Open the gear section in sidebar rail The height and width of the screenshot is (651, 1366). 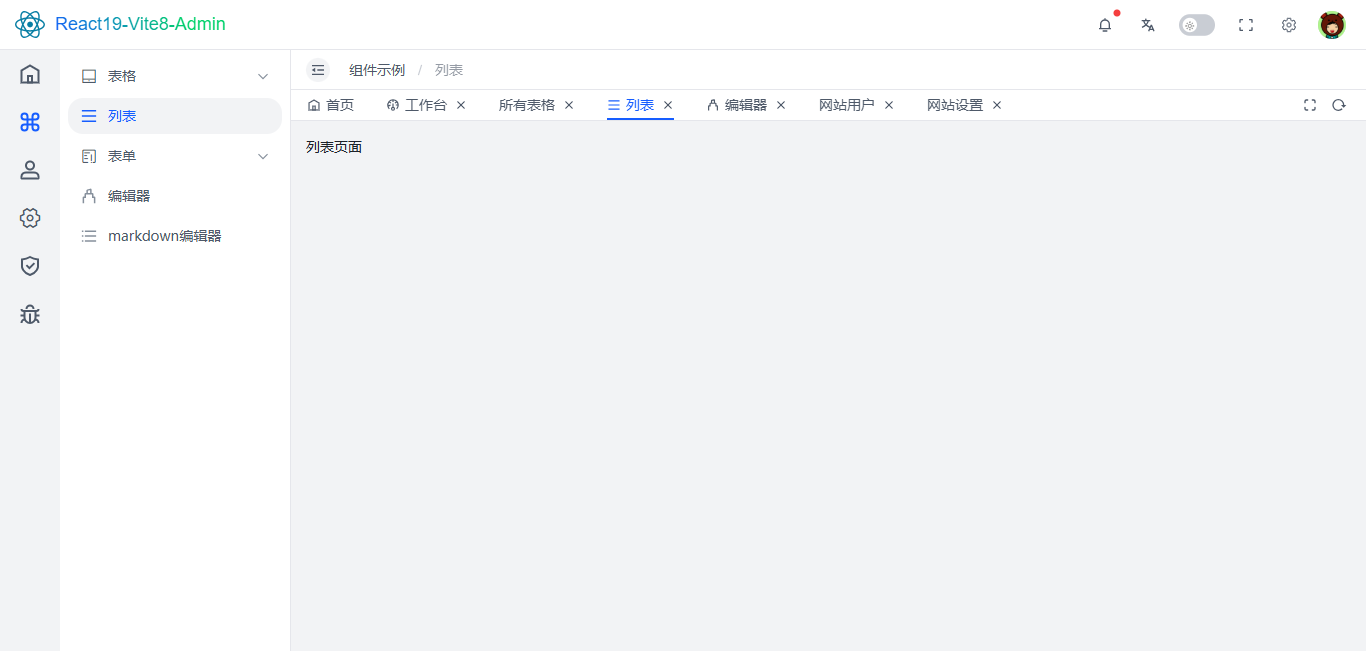point(30,218)
